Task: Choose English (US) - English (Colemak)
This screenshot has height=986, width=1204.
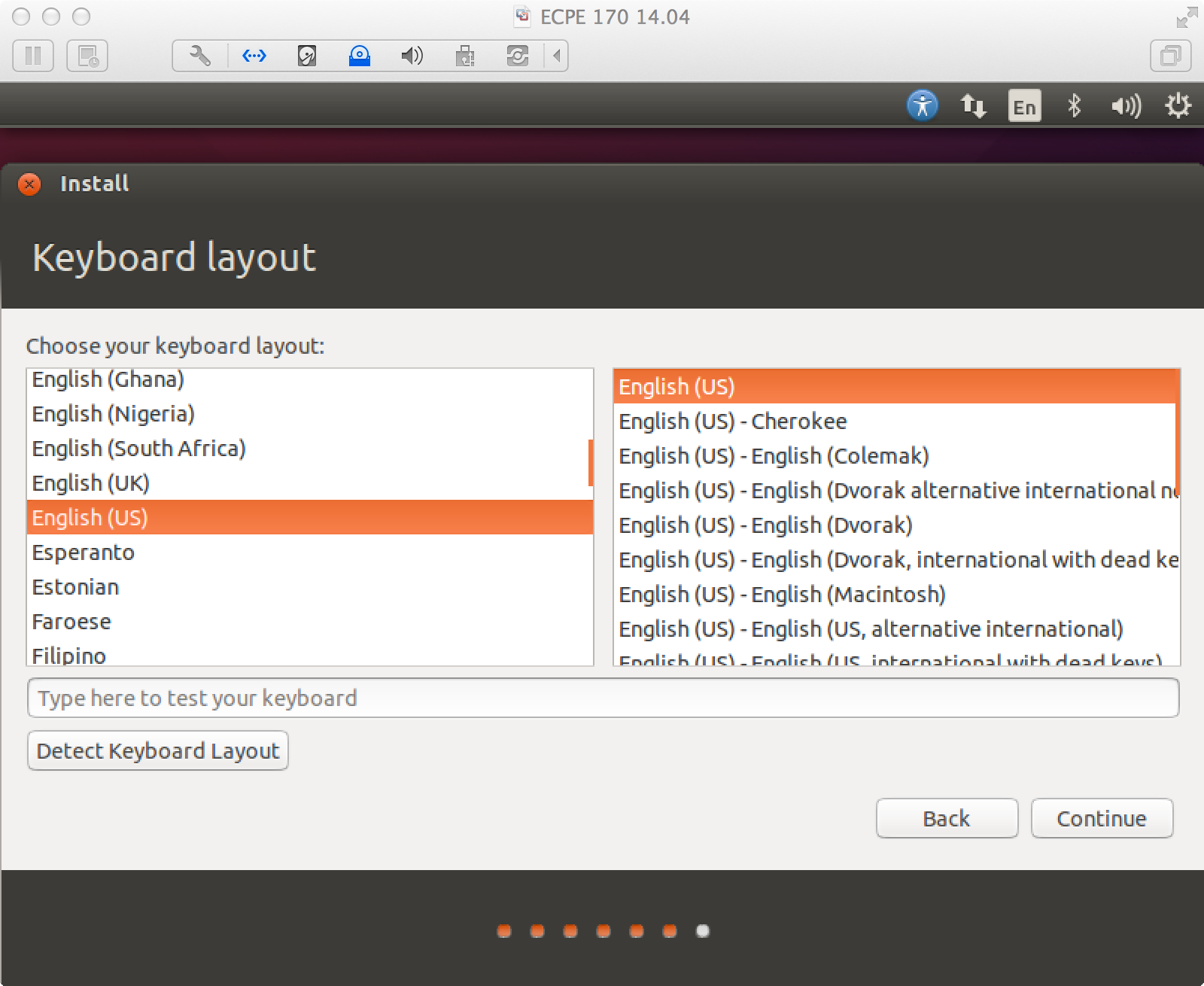Action: click(773, 456)
